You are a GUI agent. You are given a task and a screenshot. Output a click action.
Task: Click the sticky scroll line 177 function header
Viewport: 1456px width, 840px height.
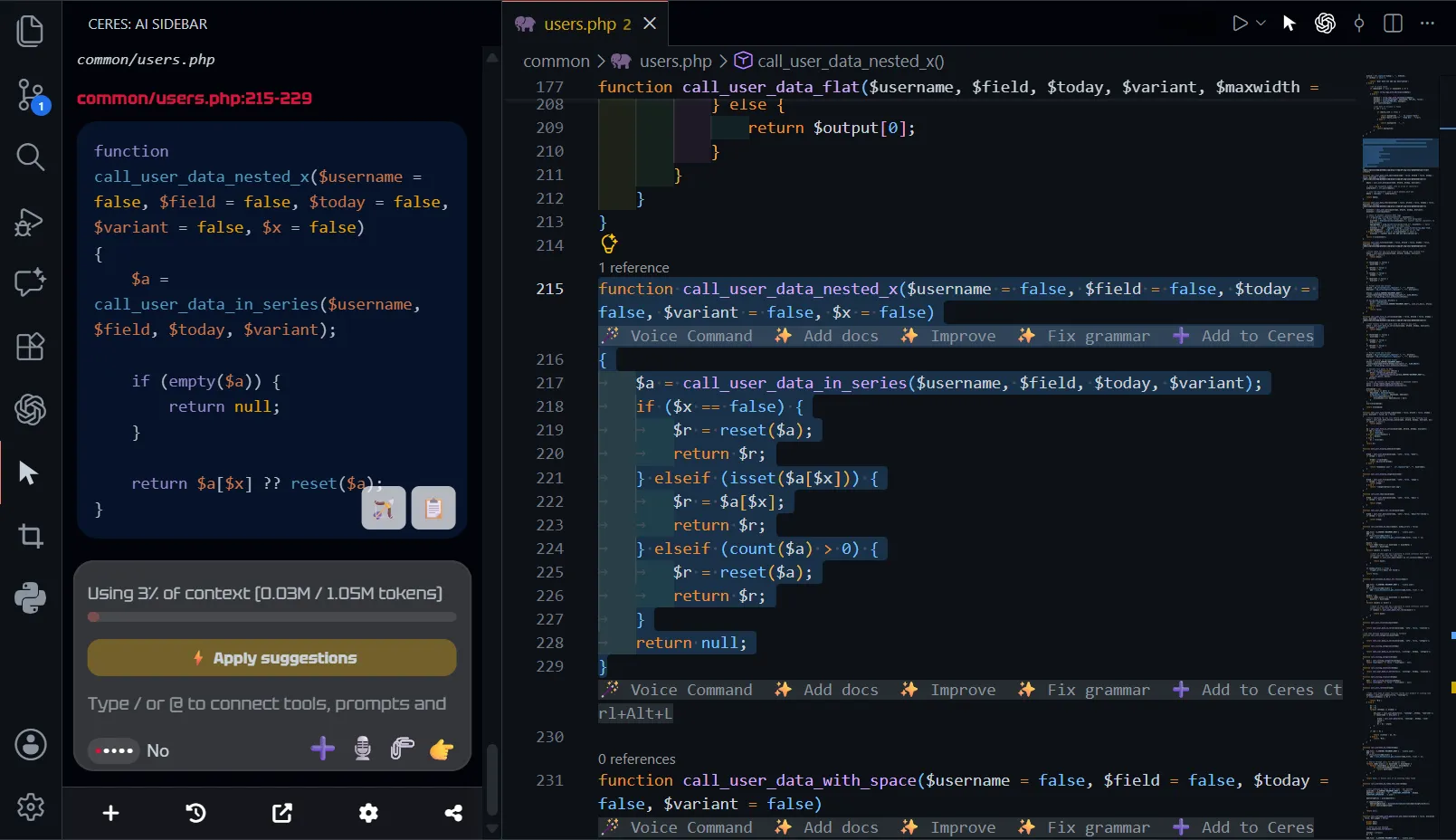pyautogui.click(x=959, y=87)
